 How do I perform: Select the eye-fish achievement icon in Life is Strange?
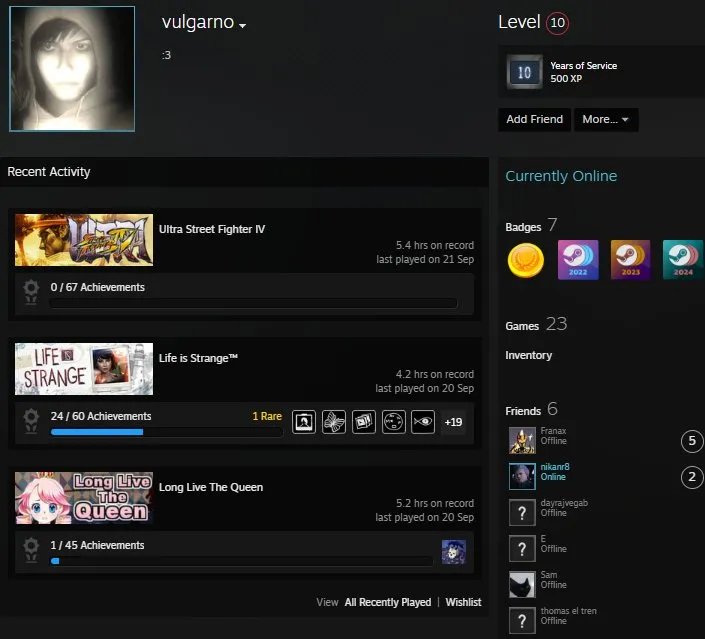pyautogui.click(x=423, y=422)
